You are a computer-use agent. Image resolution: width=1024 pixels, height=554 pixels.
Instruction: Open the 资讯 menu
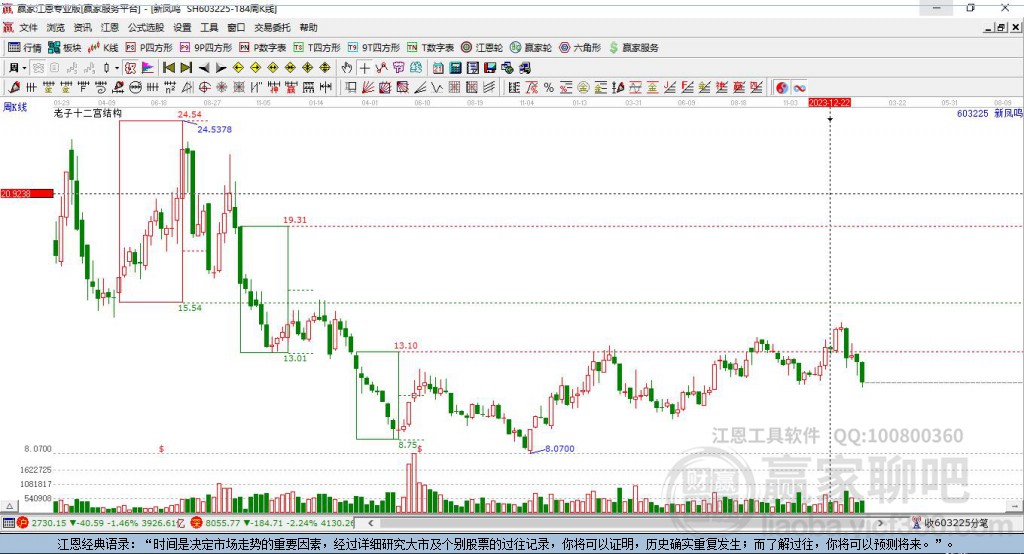click(x=82, y=27)
